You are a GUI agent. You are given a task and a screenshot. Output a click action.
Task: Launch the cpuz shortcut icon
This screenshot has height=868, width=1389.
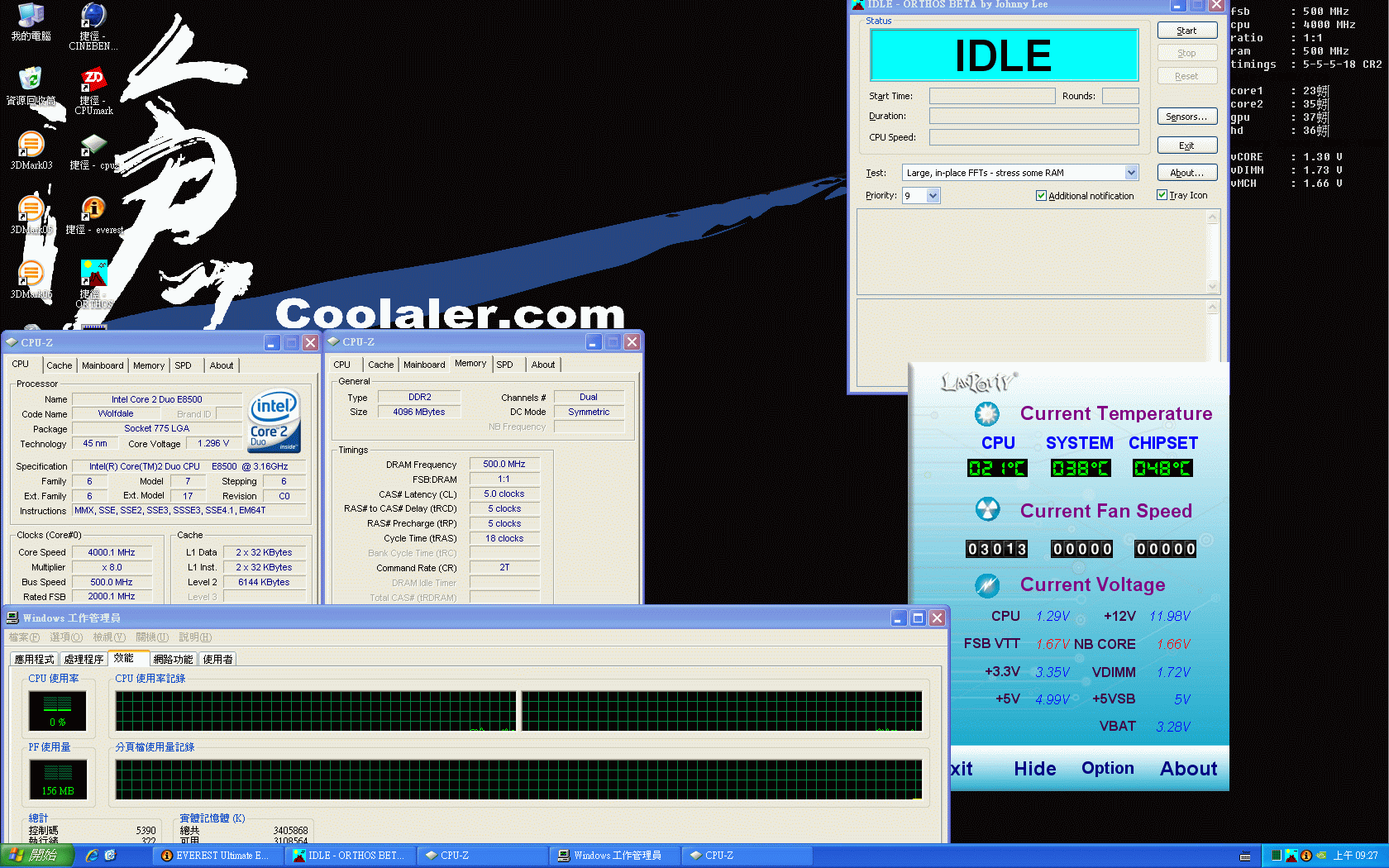click(x=93, y=151)
